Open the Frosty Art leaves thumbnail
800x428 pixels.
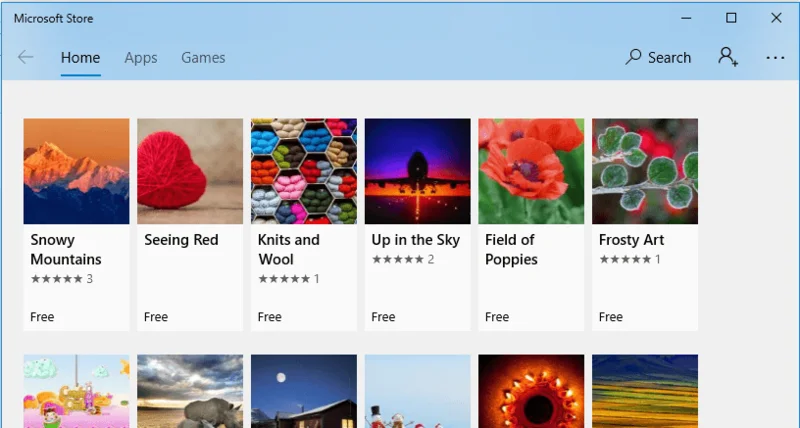coord(645,171)
